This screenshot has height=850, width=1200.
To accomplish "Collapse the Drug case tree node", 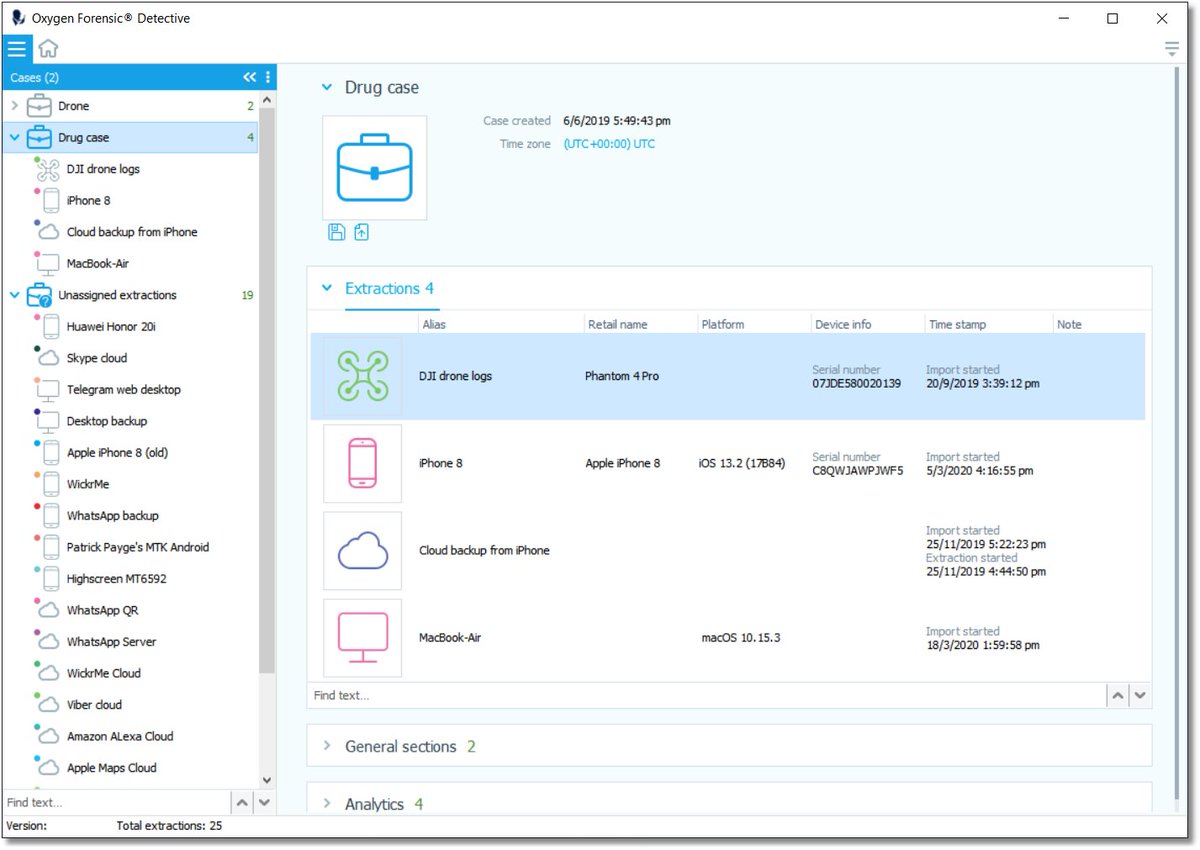I will click(x=14, y=137).
